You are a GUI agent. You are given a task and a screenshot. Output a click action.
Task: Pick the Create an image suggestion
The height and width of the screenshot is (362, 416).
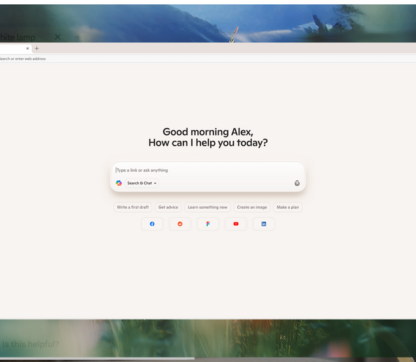coord(252,207)
